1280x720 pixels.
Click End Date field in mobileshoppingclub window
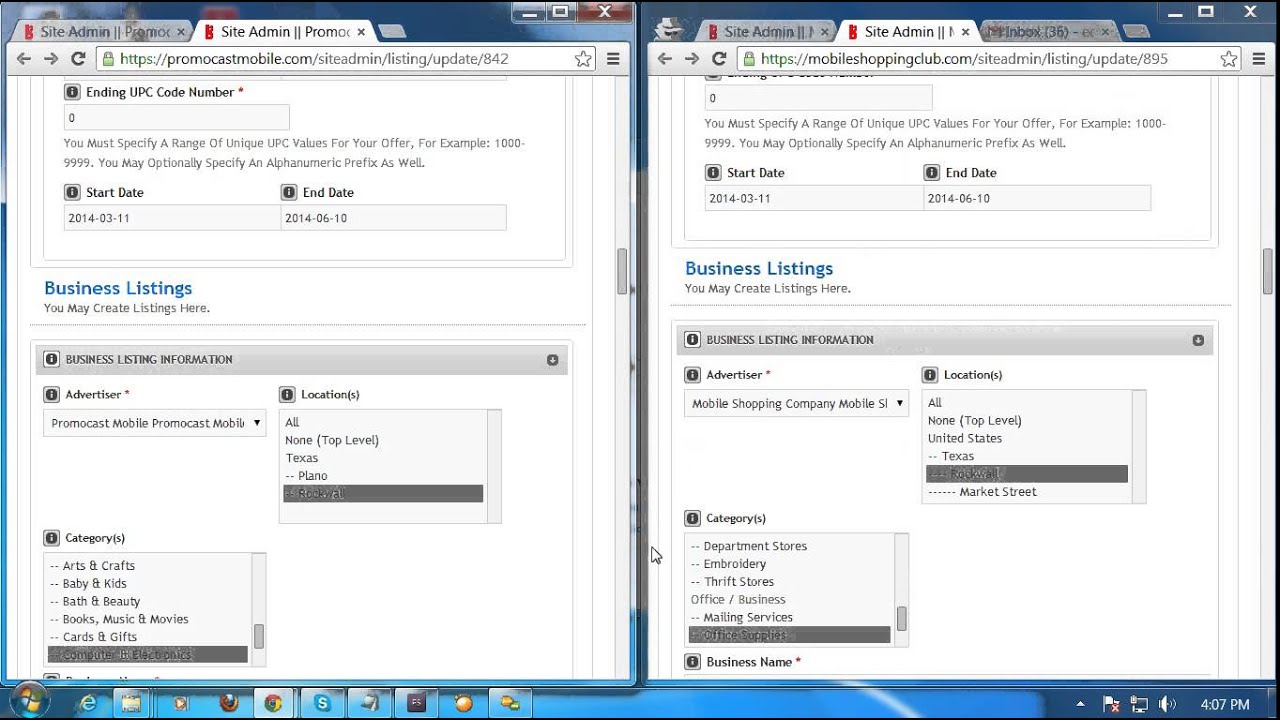(x=1037, y=198)
